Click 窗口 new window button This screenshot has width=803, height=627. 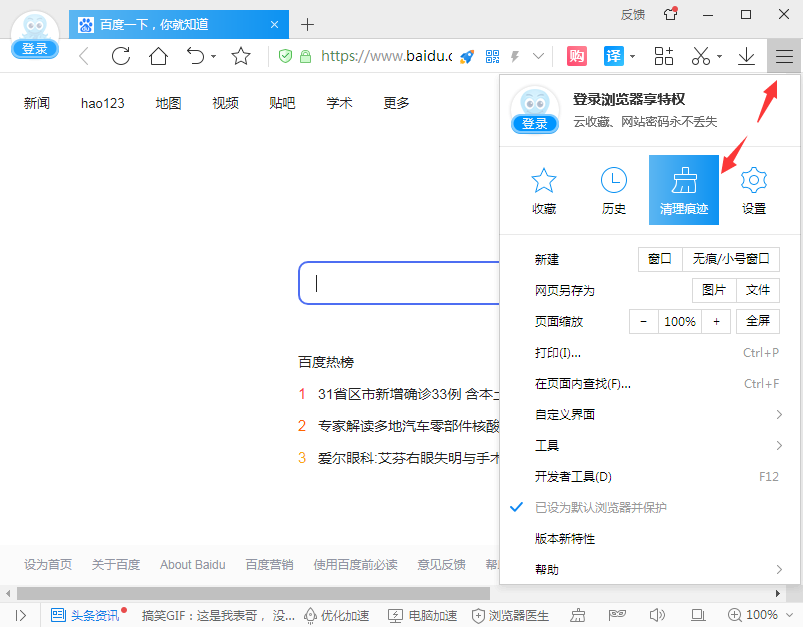pyautogui.click(x=660, y=259)
